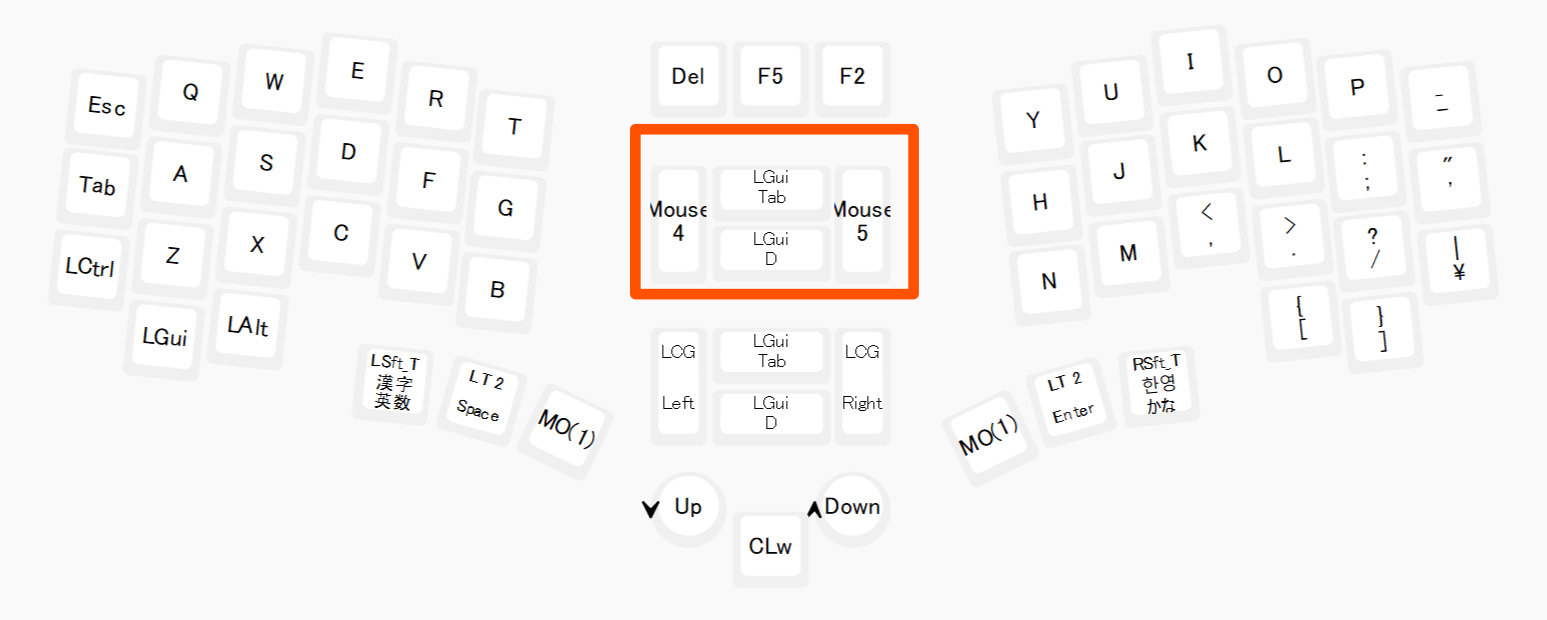Viewport: 1547px width, 620px height.
Task: Select the CLw key below encoders
Action: click(770, 546)
